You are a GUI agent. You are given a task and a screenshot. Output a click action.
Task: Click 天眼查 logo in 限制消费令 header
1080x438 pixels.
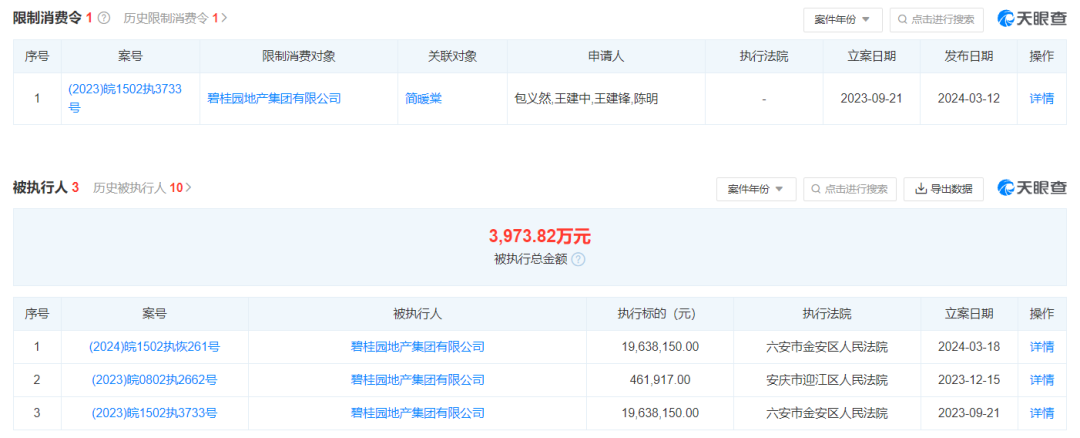point(1032,19)
